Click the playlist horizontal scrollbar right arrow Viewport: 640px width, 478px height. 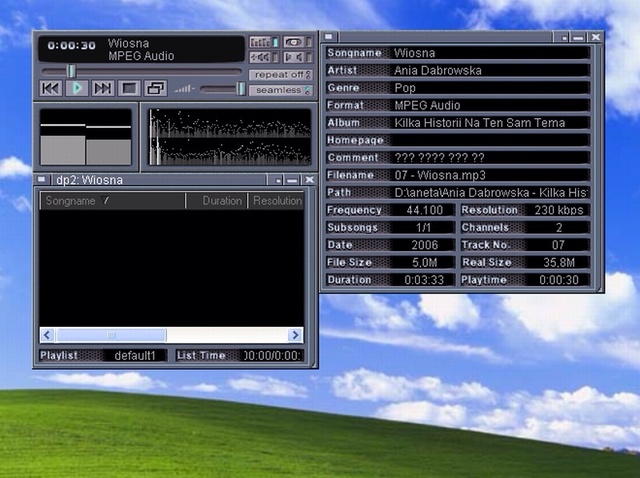295,335
